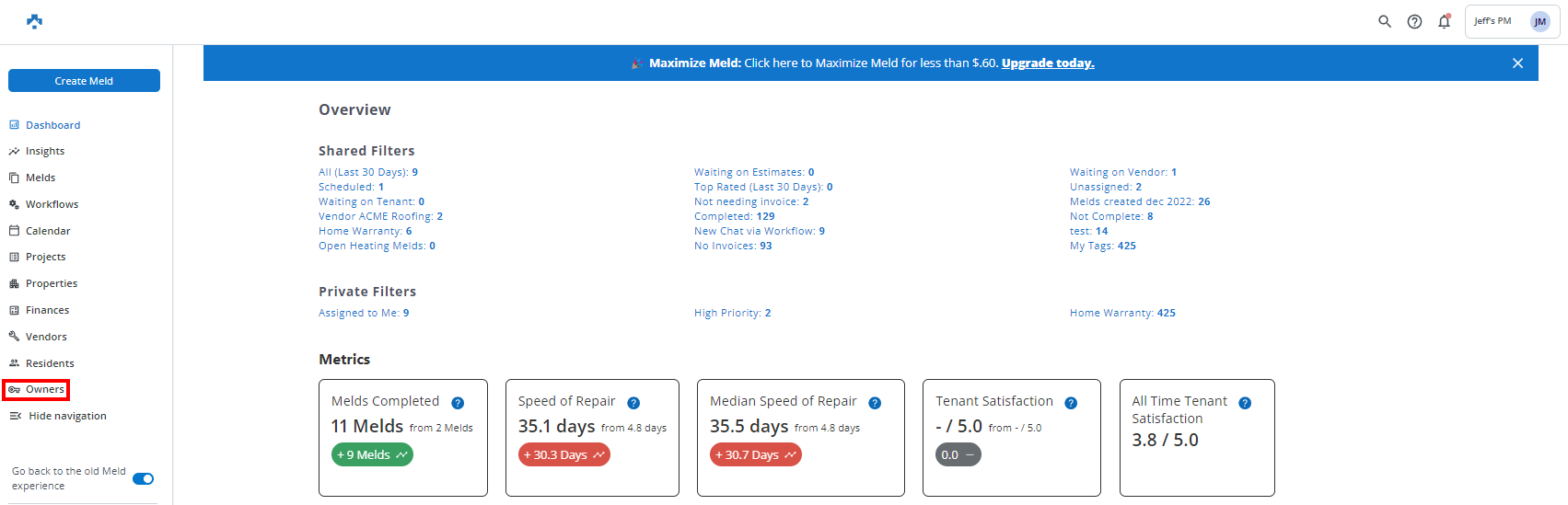The width and height of the screenshot is (1568, 505).
Task: Click the Melds Completed help icon
Action: (x=458, y=403)
